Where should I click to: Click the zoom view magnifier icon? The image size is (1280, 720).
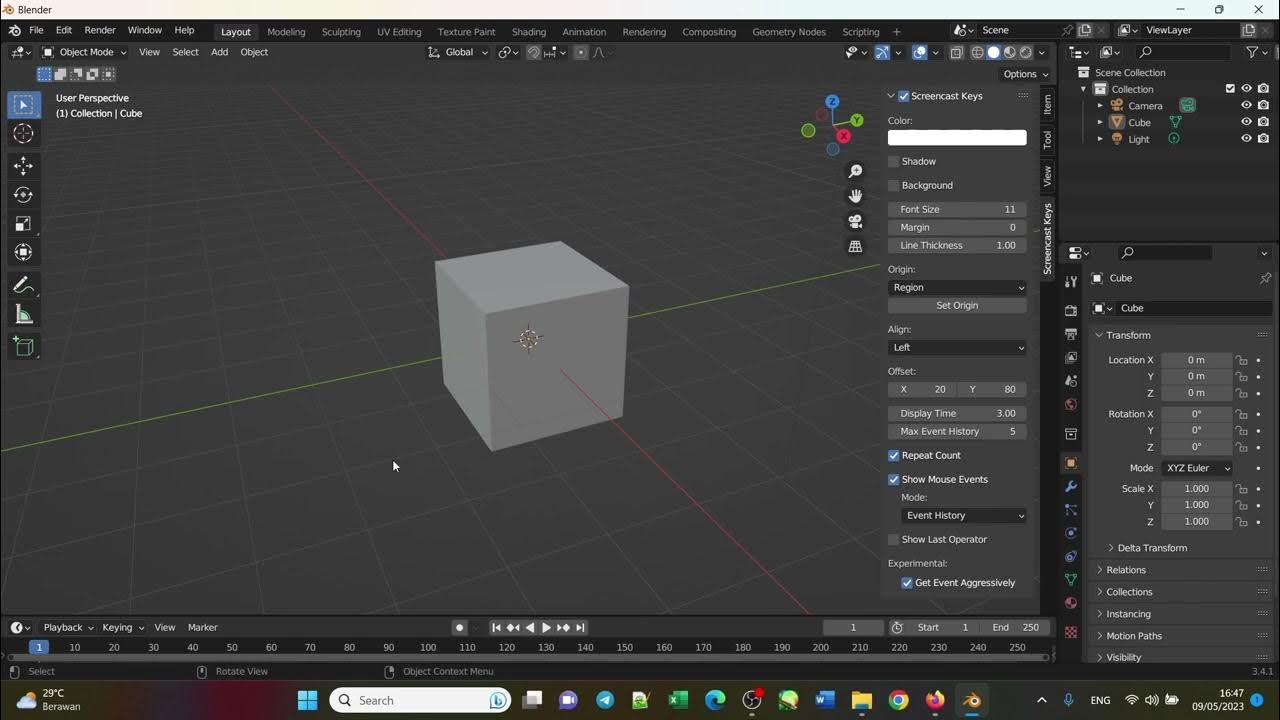(855, 172)
